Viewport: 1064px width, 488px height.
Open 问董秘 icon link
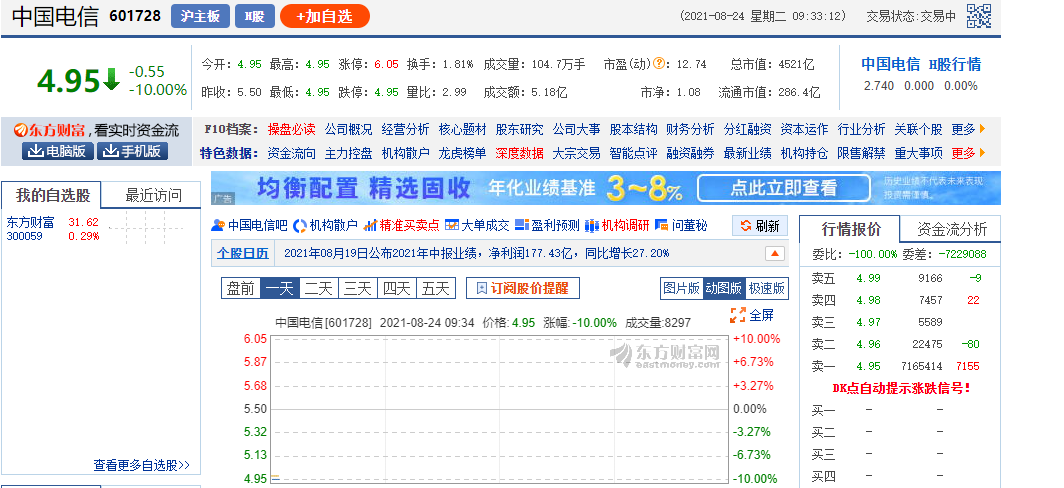pyautogui.click(x=681, y=225)
